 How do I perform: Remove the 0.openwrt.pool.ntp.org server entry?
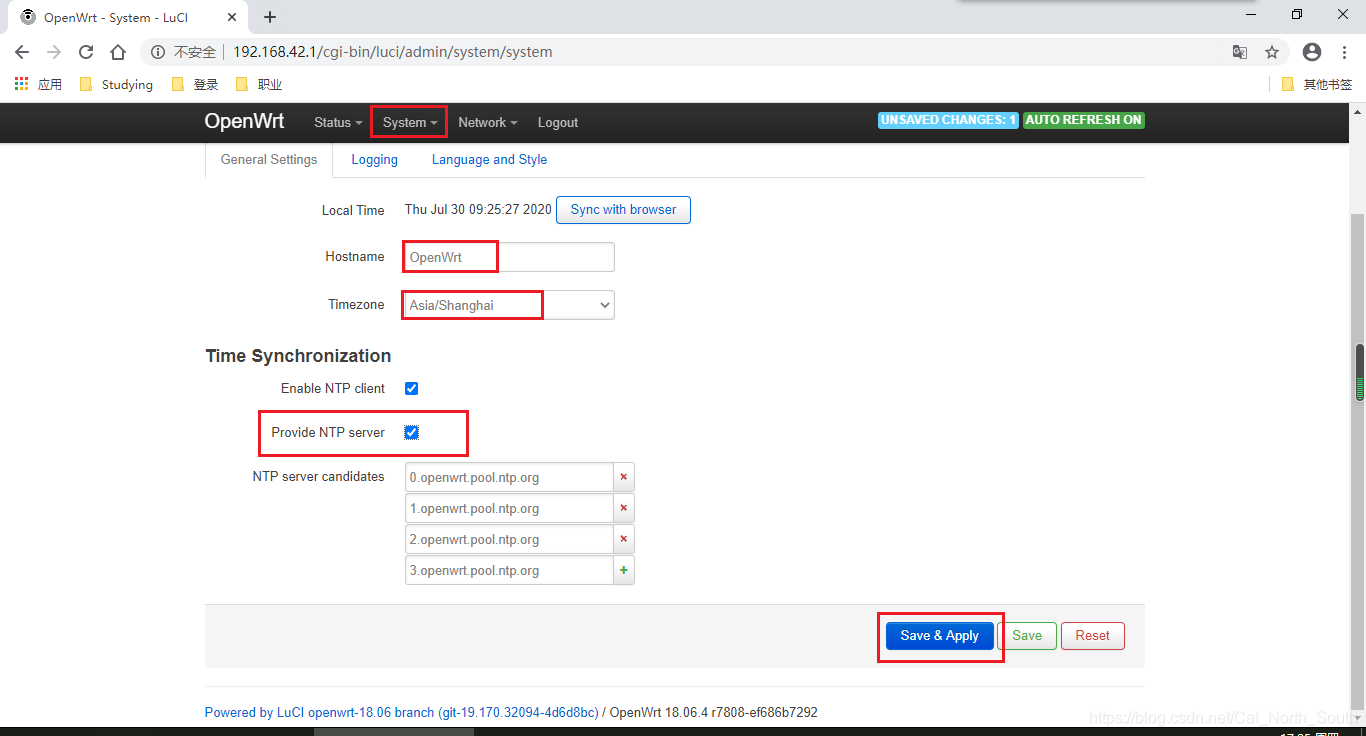tap(624, 478)
